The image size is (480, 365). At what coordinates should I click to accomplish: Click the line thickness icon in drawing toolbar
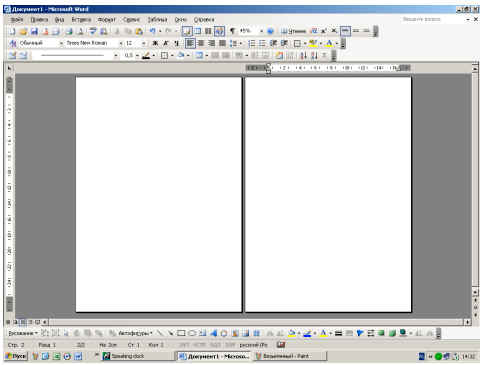(338, 333)
